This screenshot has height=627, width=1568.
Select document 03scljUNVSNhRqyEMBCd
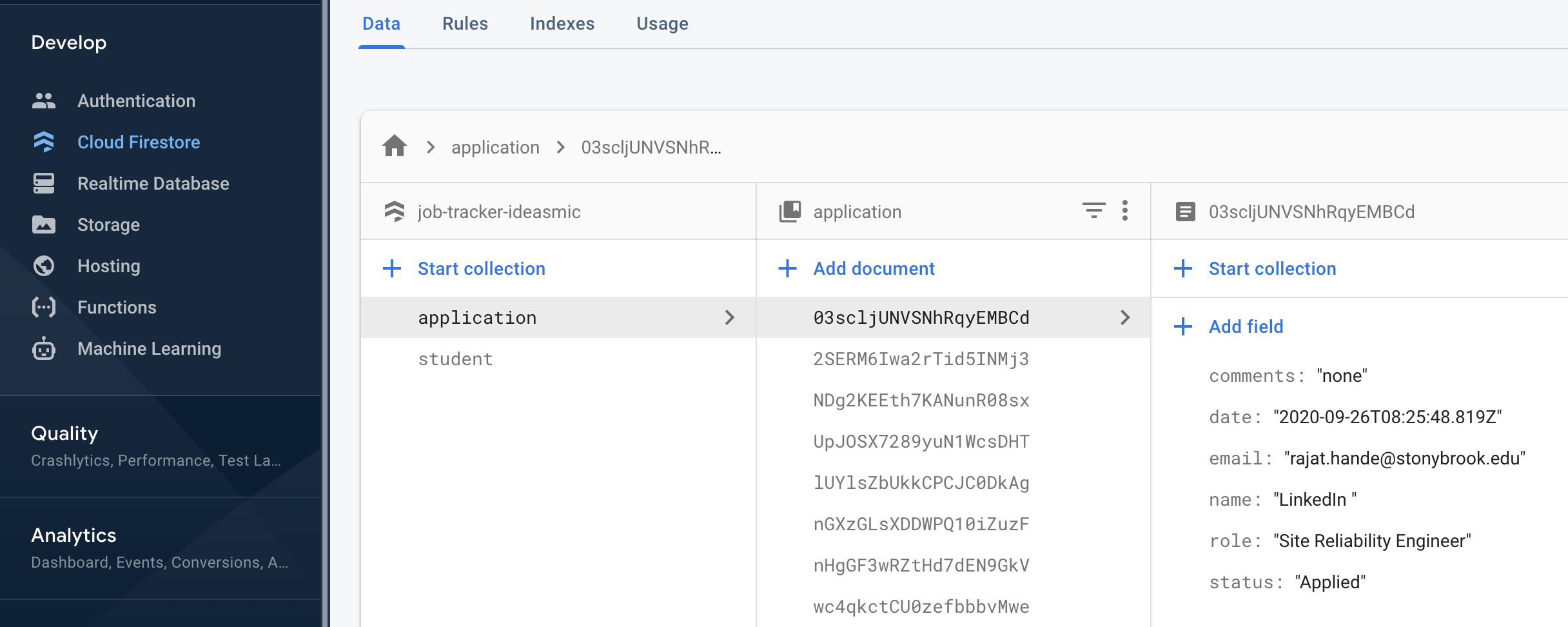pos(954,317)
